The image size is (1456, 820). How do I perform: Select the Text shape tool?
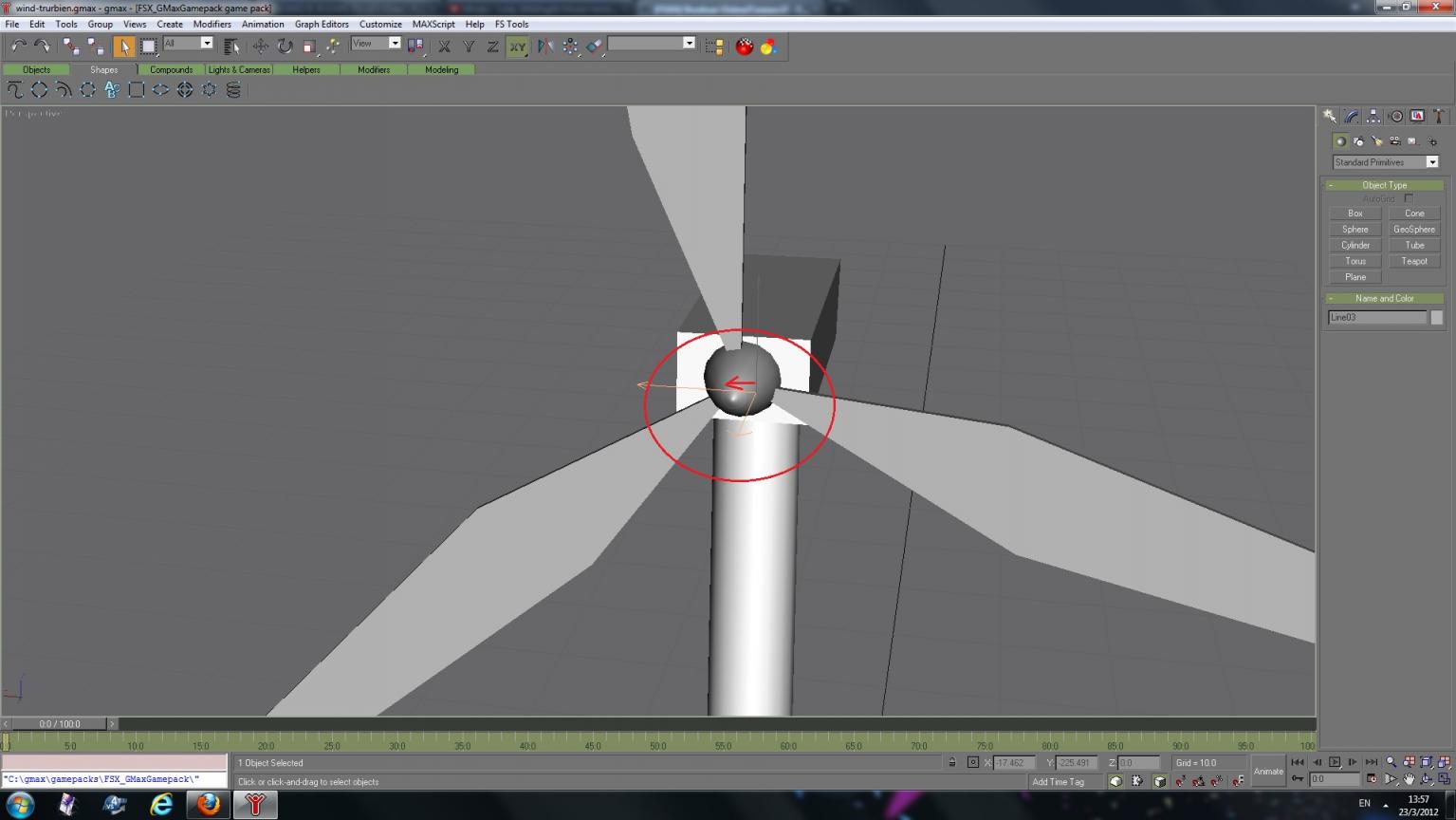pyautogui.click(x=112, y=90)
